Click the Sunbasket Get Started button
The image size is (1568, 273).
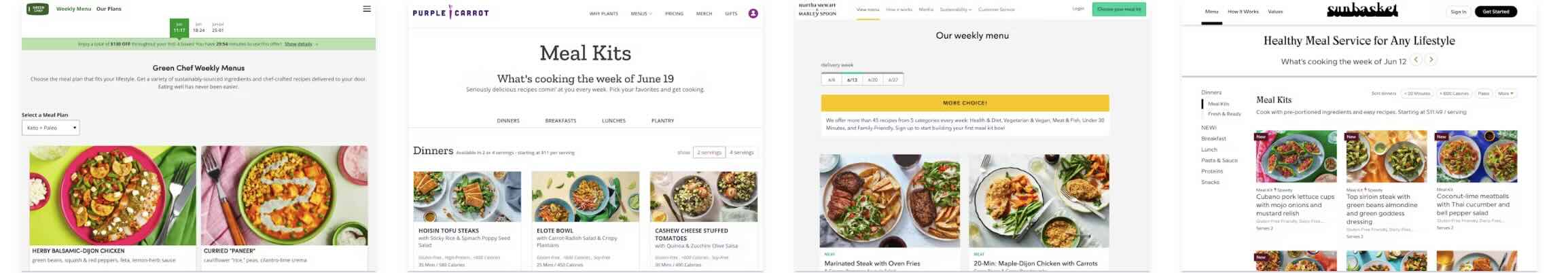[x=1495, y=12]
